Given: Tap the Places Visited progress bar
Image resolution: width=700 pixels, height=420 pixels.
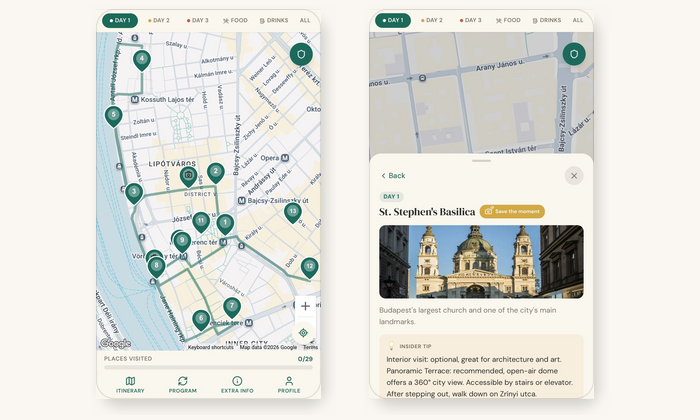Looking at the screenshot, I should click(208, 368).
